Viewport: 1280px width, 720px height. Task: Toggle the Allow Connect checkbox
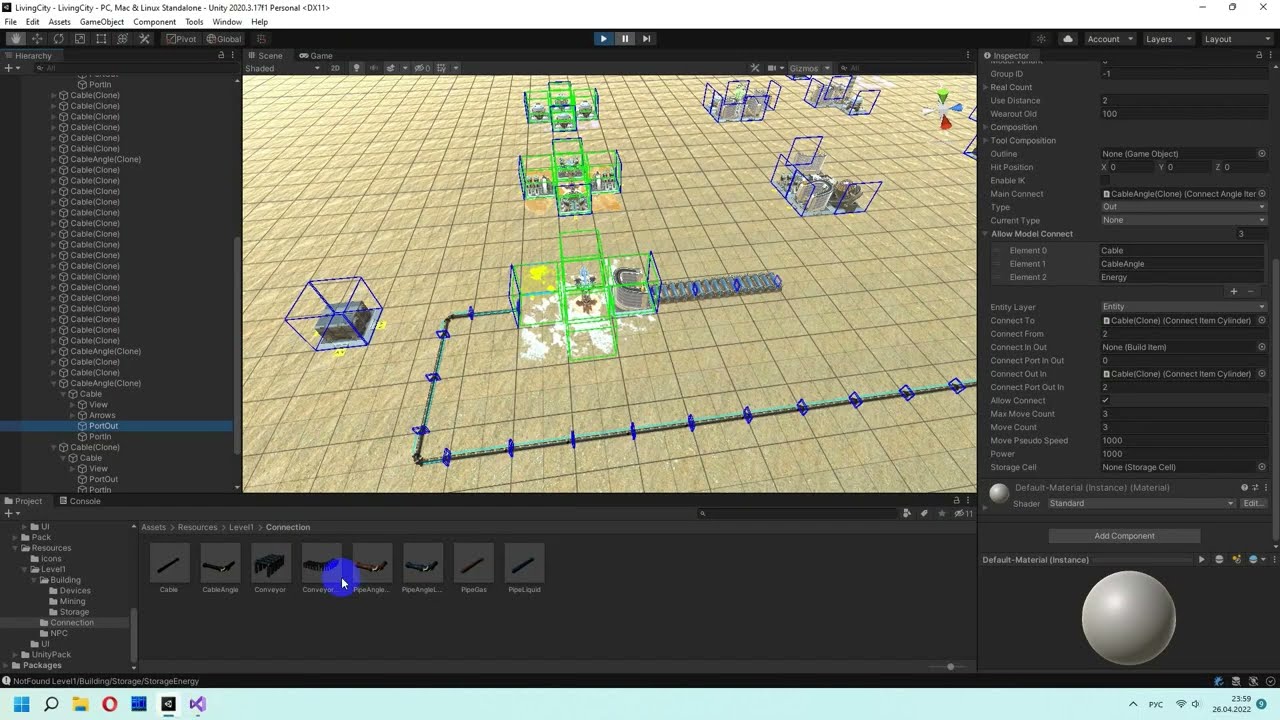[1105, 400]
